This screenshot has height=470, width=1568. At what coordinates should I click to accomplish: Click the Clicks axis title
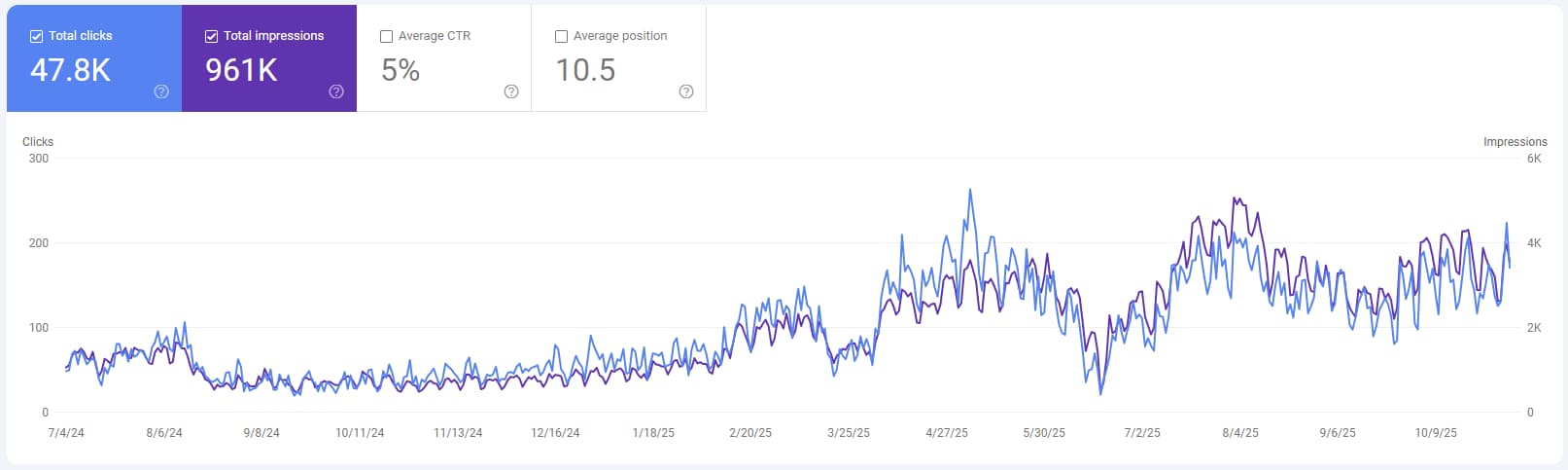[x=38, y=142]
